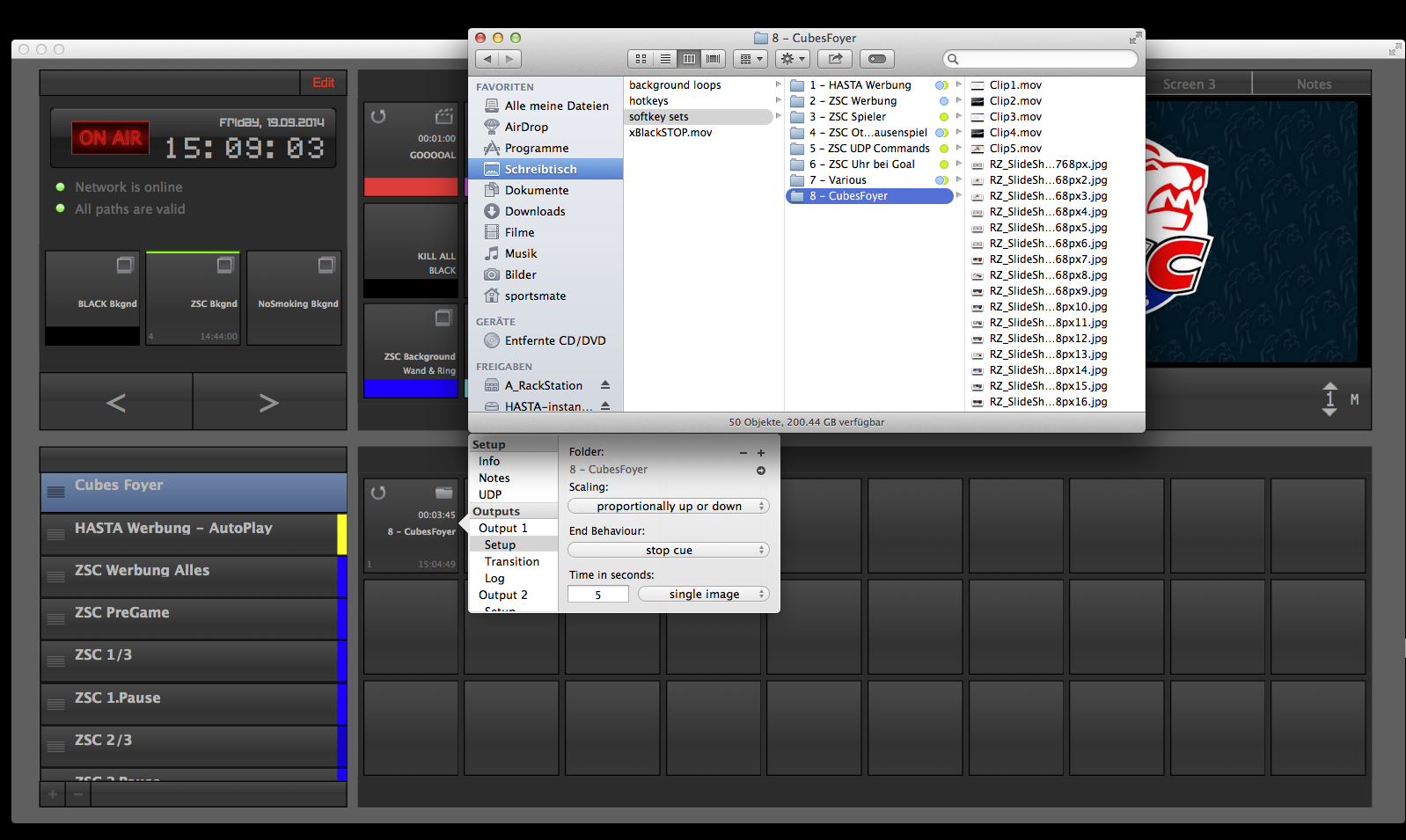Switch Finder to icon view

[641, 59]
